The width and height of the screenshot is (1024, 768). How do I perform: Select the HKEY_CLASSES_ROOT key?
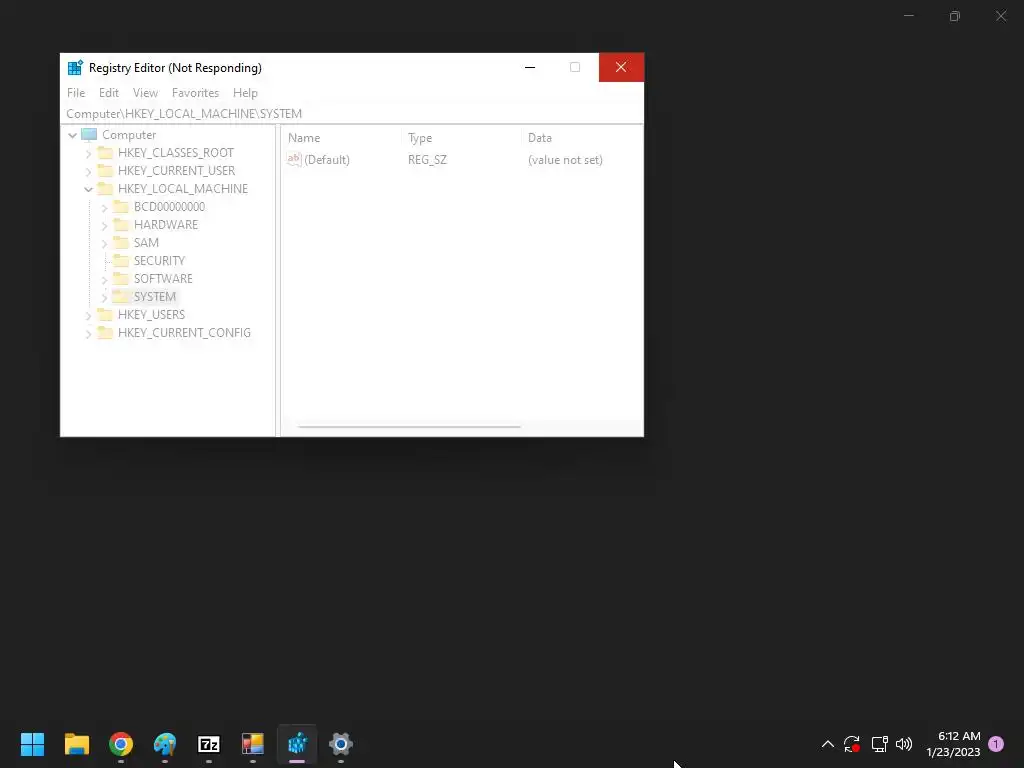click(176, 153)
